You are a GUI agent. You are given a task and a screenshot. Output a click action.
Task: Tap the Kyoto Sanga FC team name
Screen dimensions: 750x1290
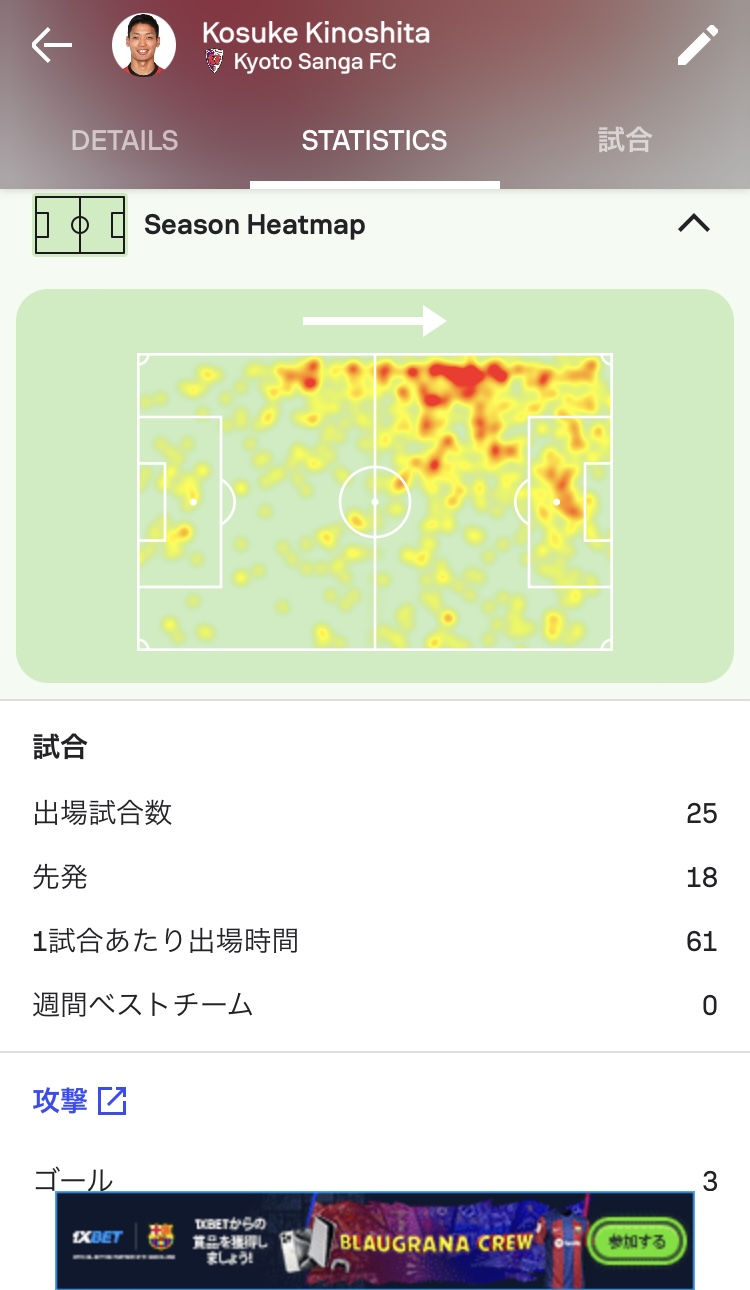tap(315, 62)
